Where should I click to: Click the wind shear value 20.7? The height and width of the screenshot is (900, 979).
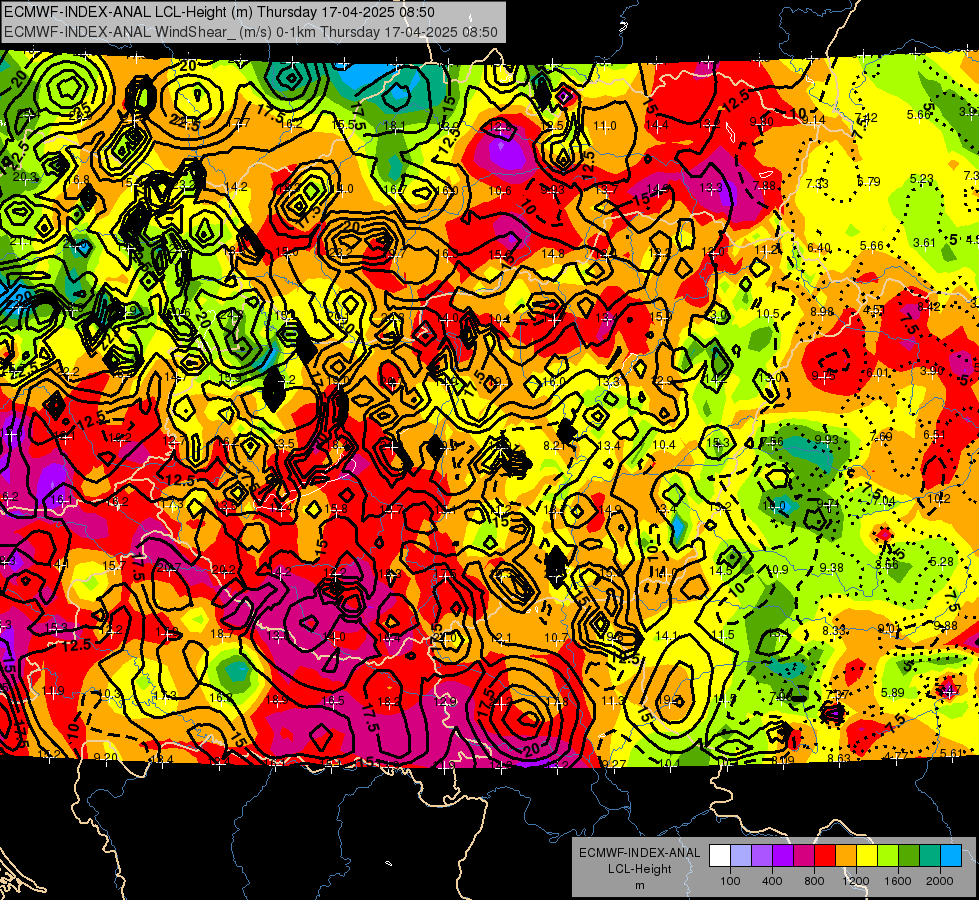169,568
